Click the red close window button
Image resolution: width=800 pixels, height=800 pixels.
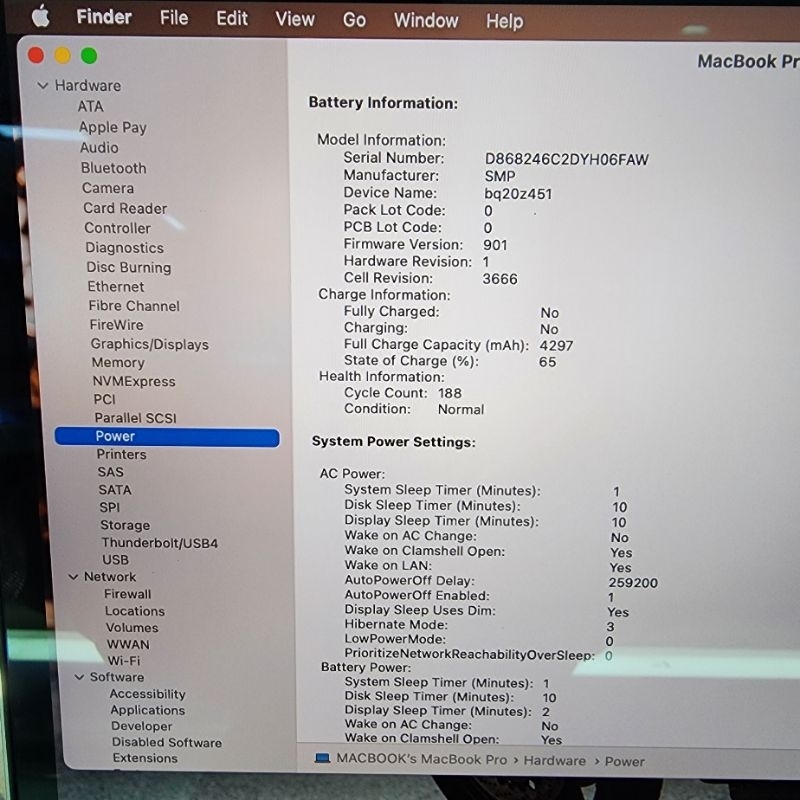37,56
